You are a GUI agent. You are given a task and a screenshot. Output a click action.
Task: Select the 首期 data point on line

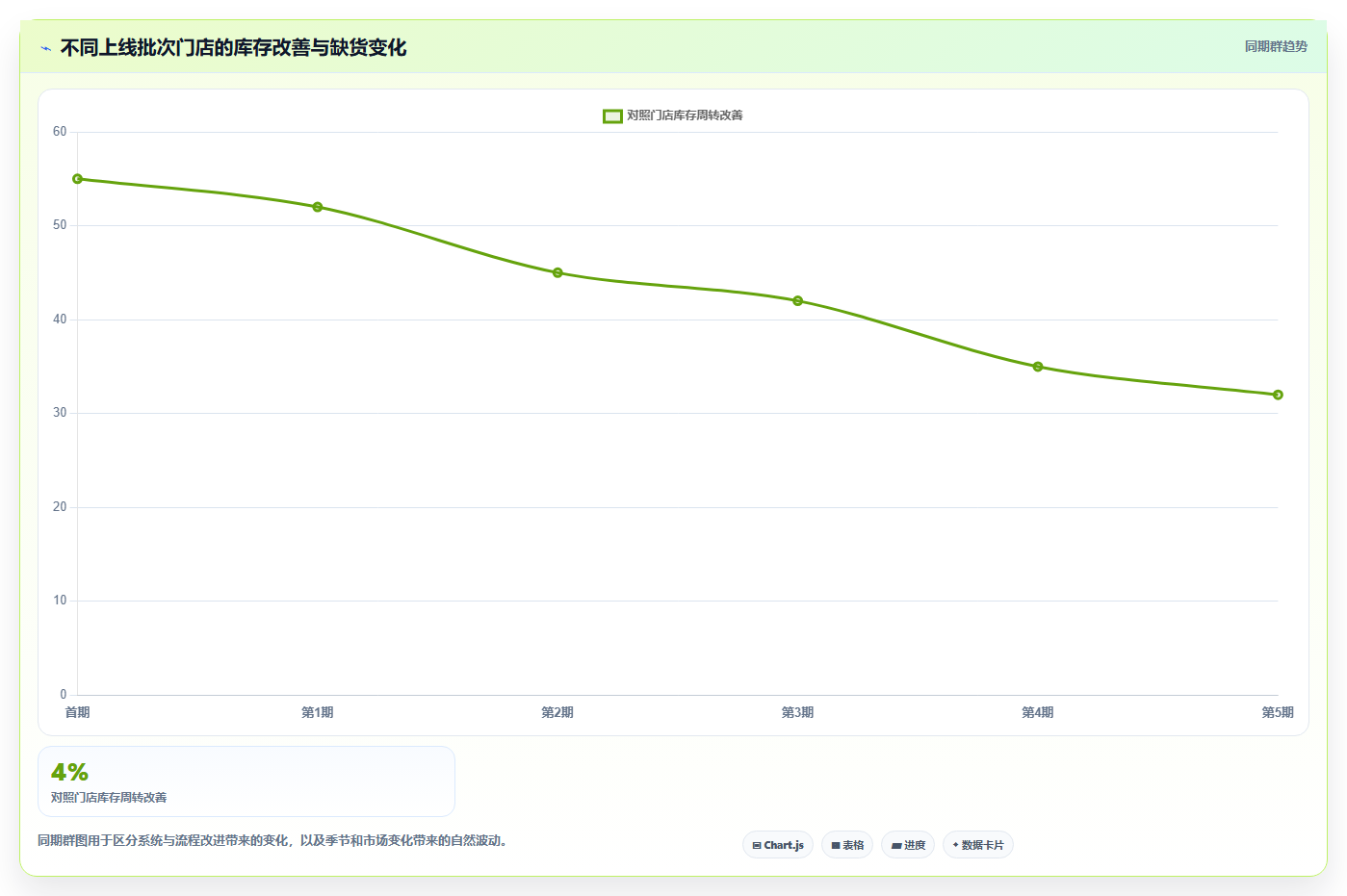click(78, 179)
